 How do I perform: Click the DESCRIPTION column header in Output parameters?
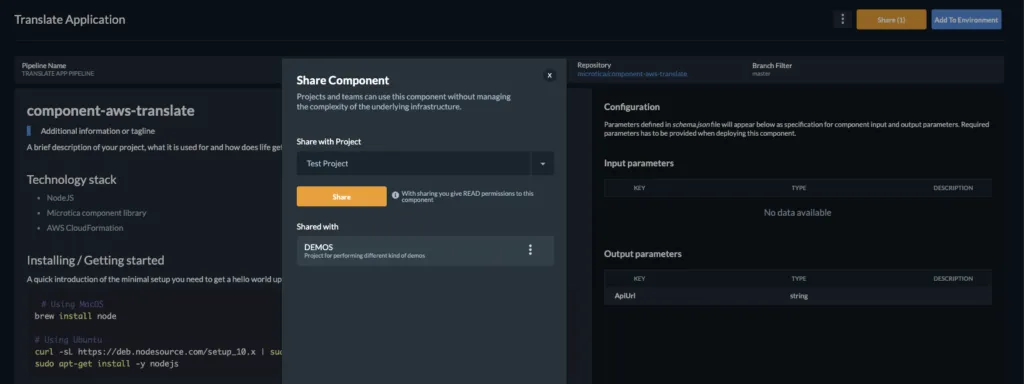coord(953,279)
